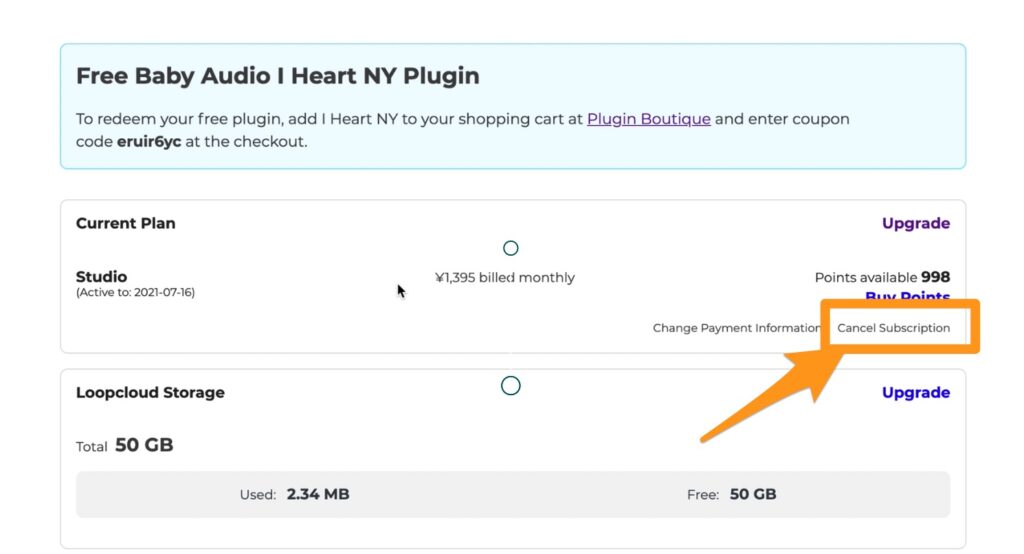Click Upgrade in the Current Plan section

[x=915, y=223]
